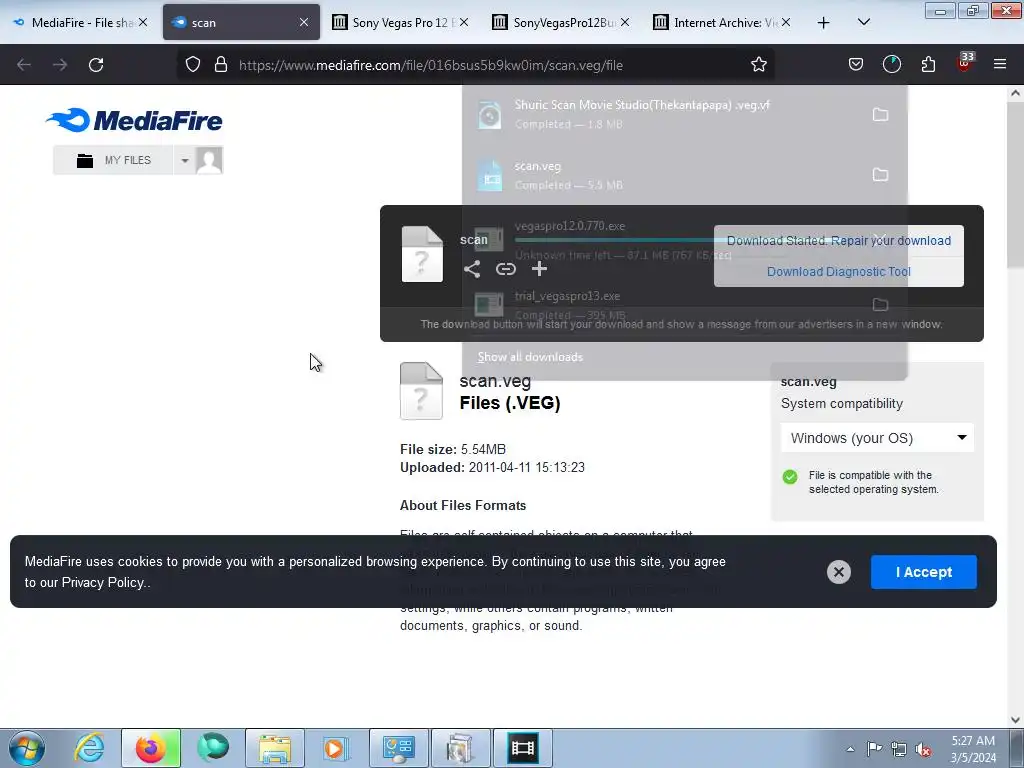The width and height of the screenshot is (1024, 768).
Task: Click scrollbar down arrow
Action: tap(1015, 720)
